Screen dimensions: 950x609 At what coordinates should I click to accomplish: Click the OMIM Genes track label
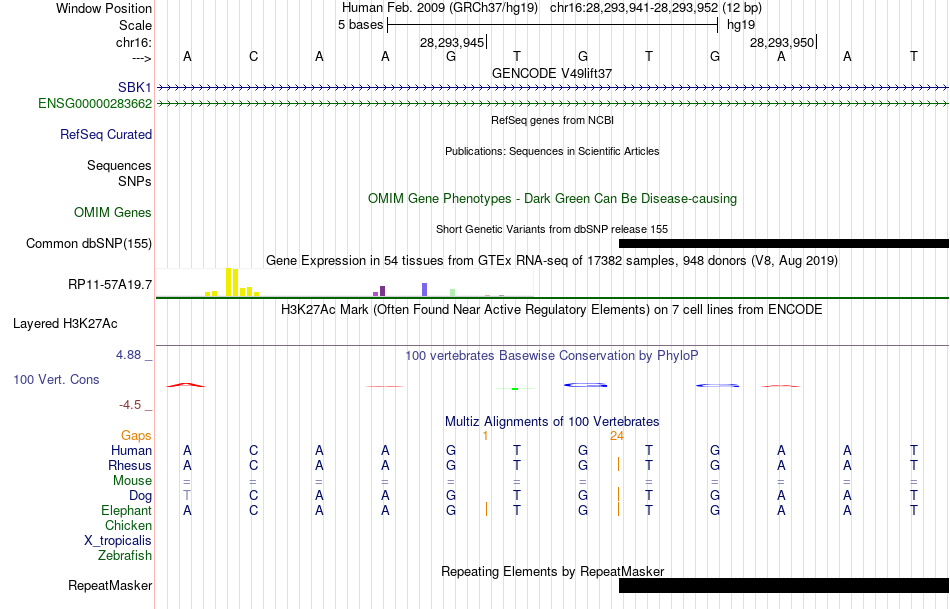pos(113,212)
